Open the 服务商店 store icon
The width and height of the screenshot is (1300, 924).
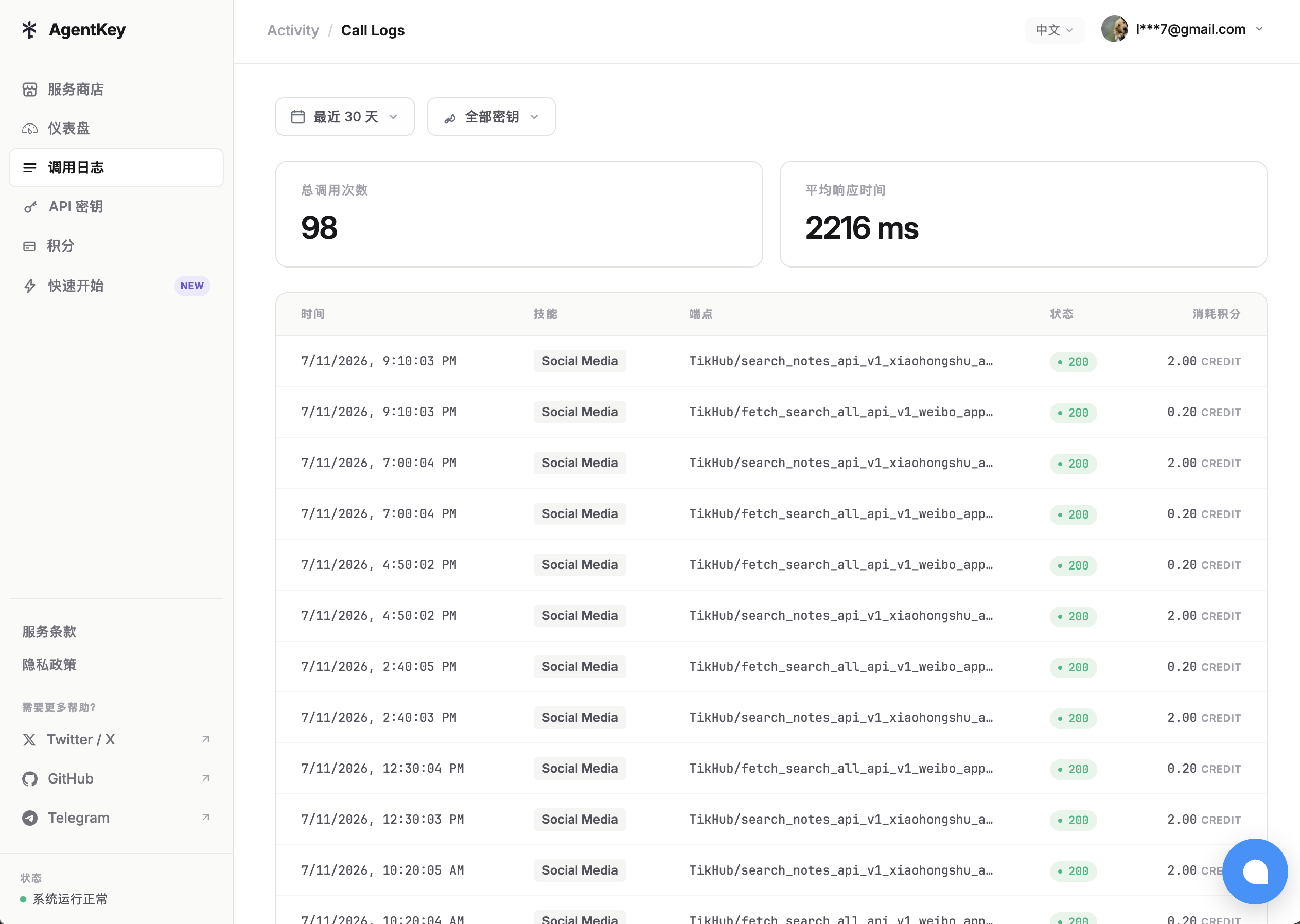pyautogui.click(x=30, y=90)
